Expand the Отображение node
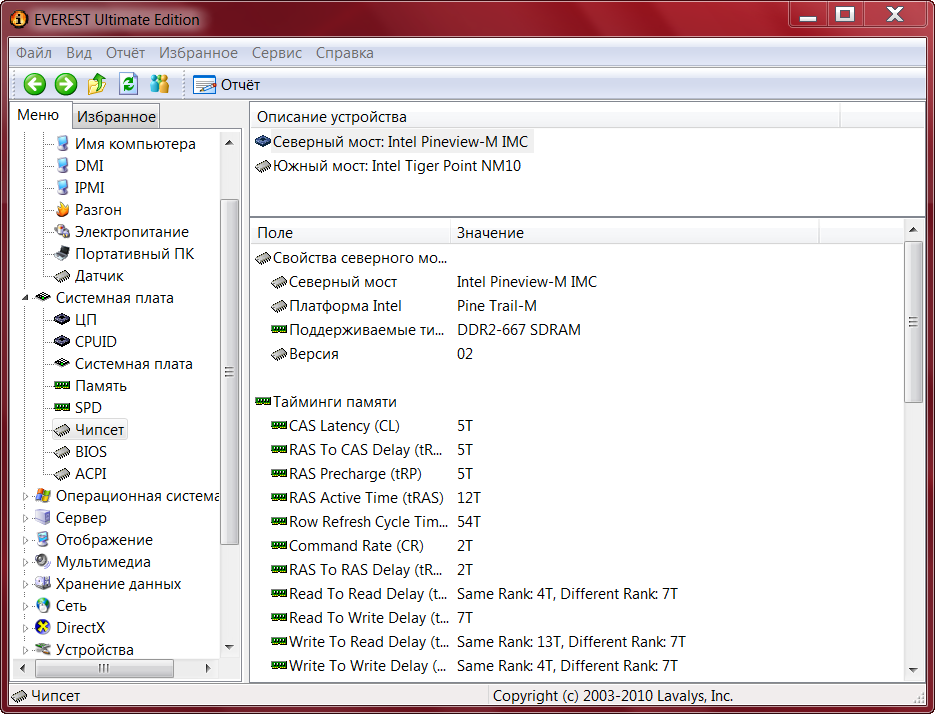 click(25, 540)
